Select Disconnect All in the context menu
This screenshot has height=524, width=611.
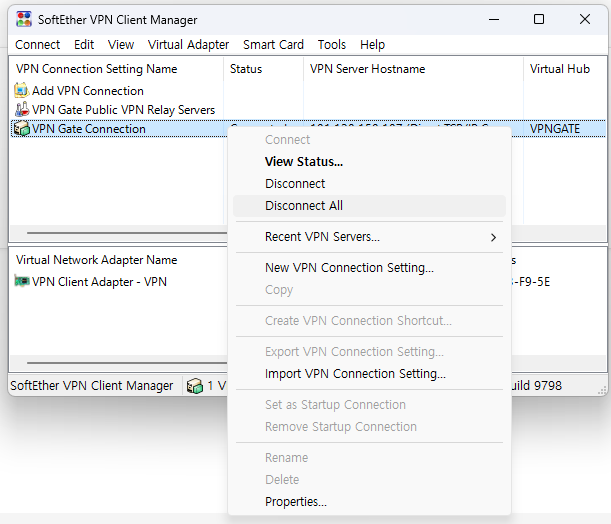(x=369, y=206)
